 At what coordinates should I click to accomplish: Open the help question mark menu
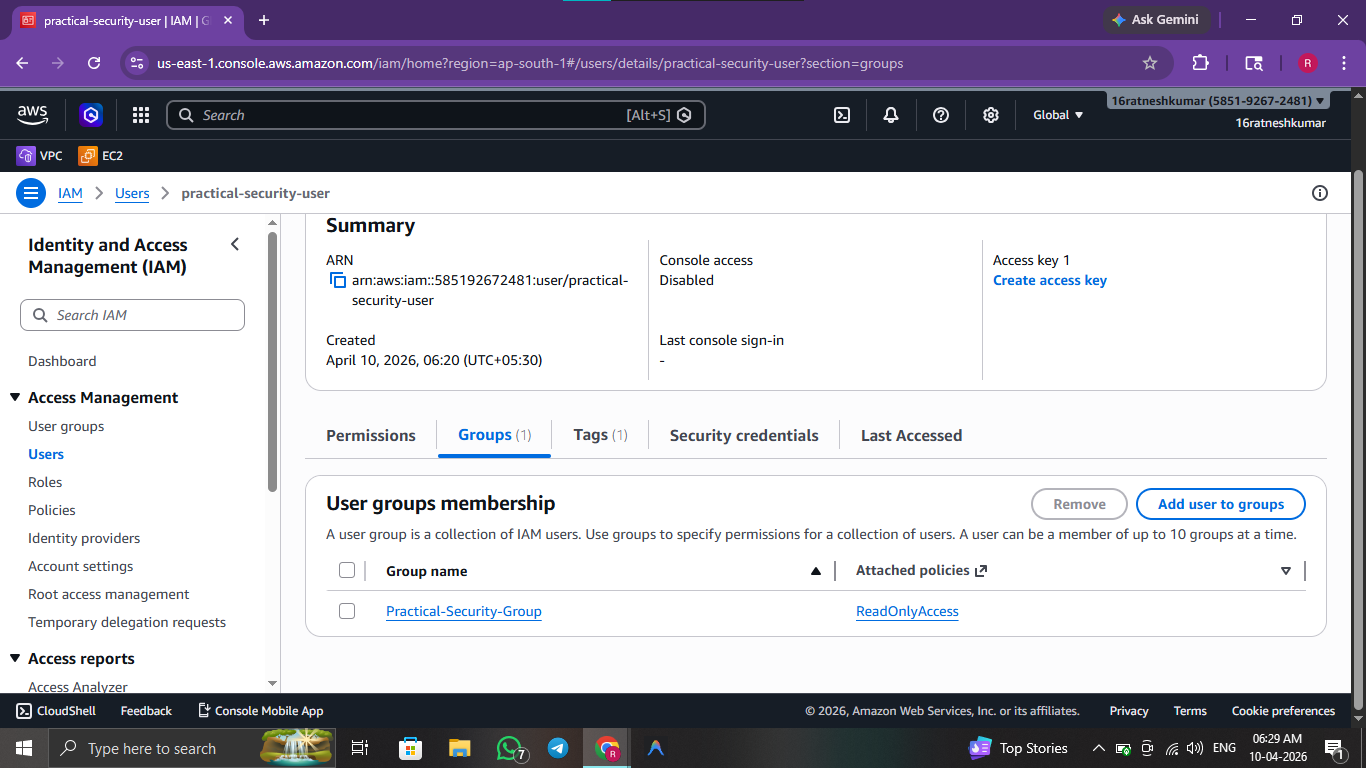coord(941,115)
